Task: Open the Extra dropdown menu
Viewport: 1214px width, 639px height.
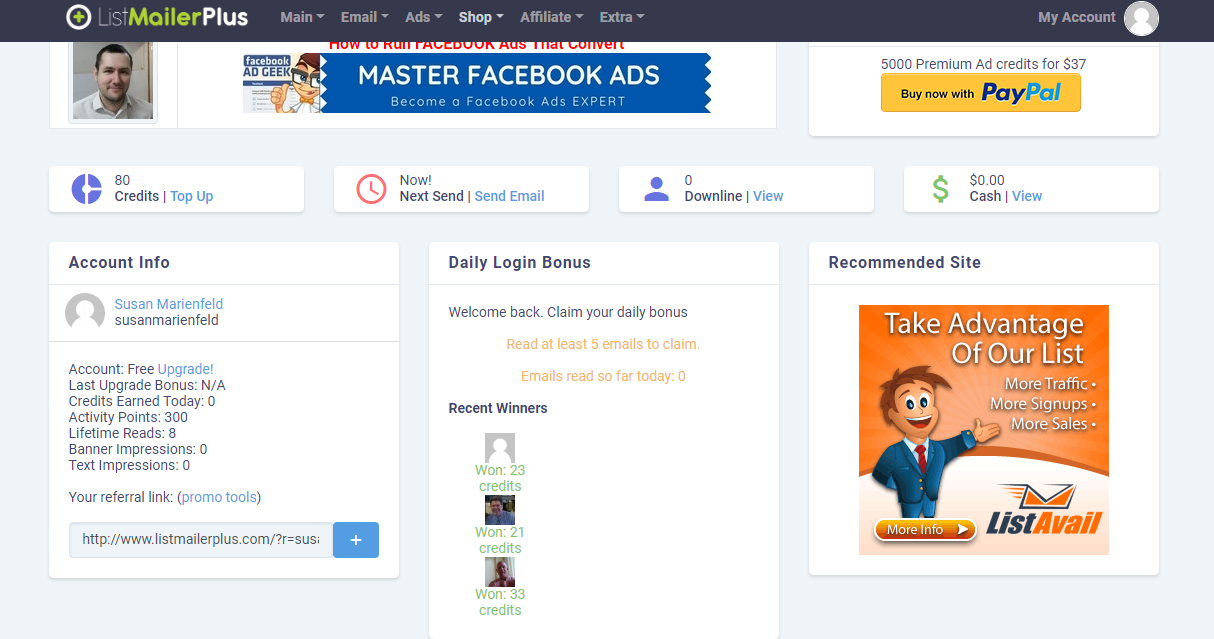Action: [622, 17]
